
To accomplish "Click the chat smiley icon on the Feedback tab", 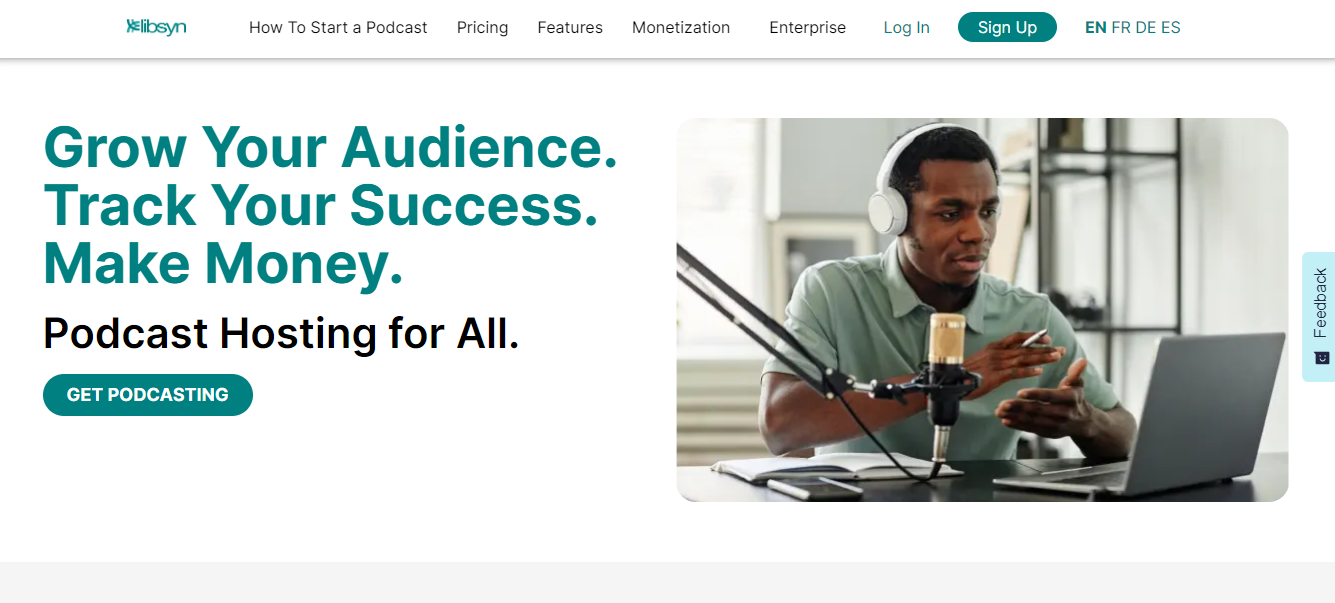I will [x=1319, y=353].
